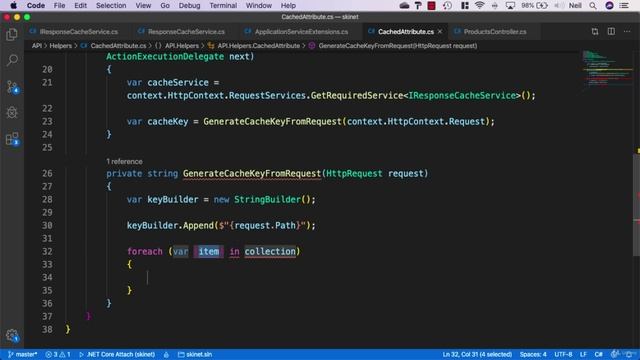Screen dimensions: 640x360
Task: Open the Notification Center list icon
Action: tap(624, 5)
